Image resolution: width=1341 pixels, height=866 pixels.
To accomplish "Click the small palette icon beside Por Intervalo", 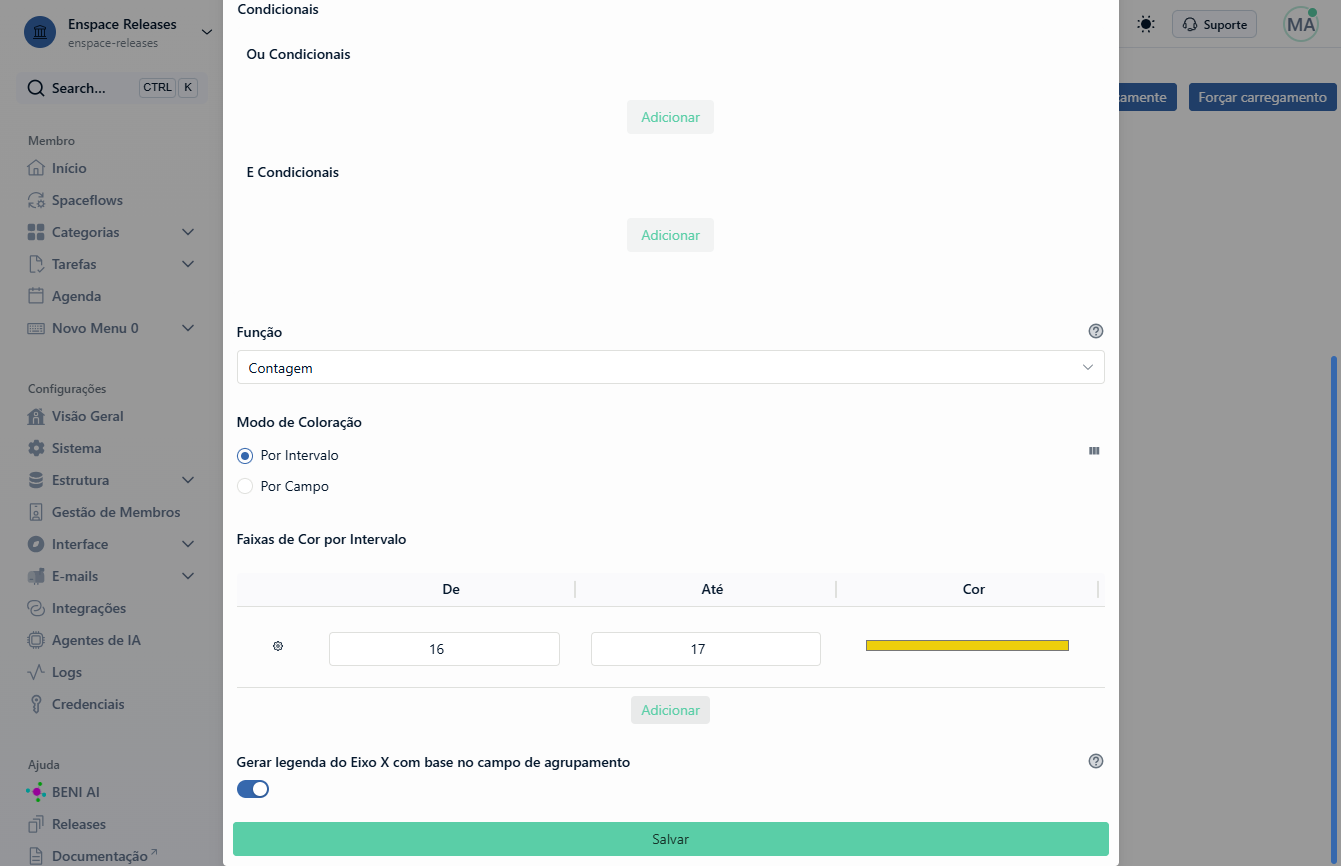I will click(1094, 451).
